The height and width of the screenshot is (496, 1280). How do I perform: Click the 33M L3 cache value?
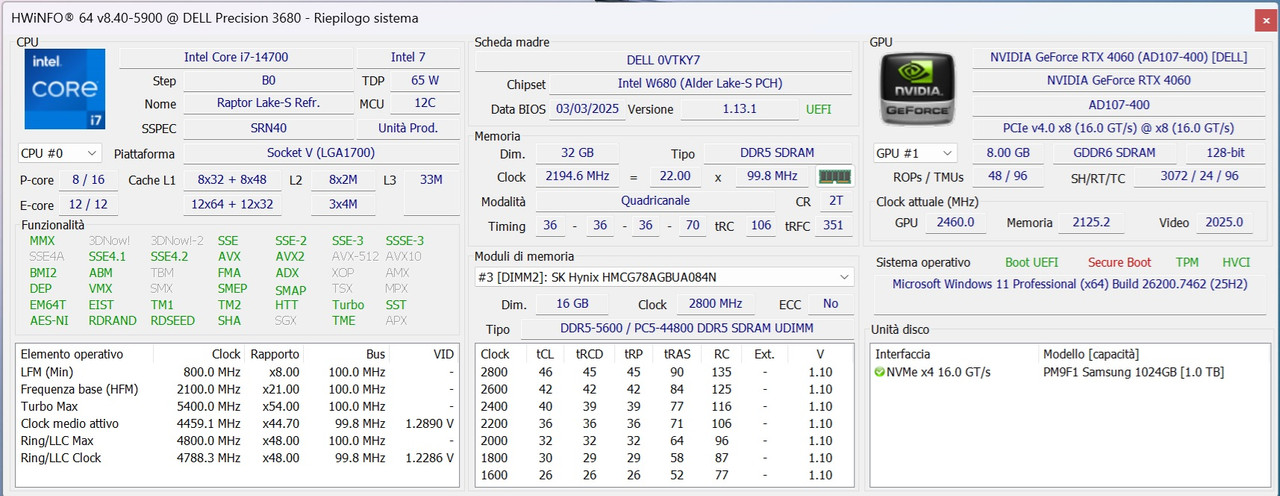(431, 180)
